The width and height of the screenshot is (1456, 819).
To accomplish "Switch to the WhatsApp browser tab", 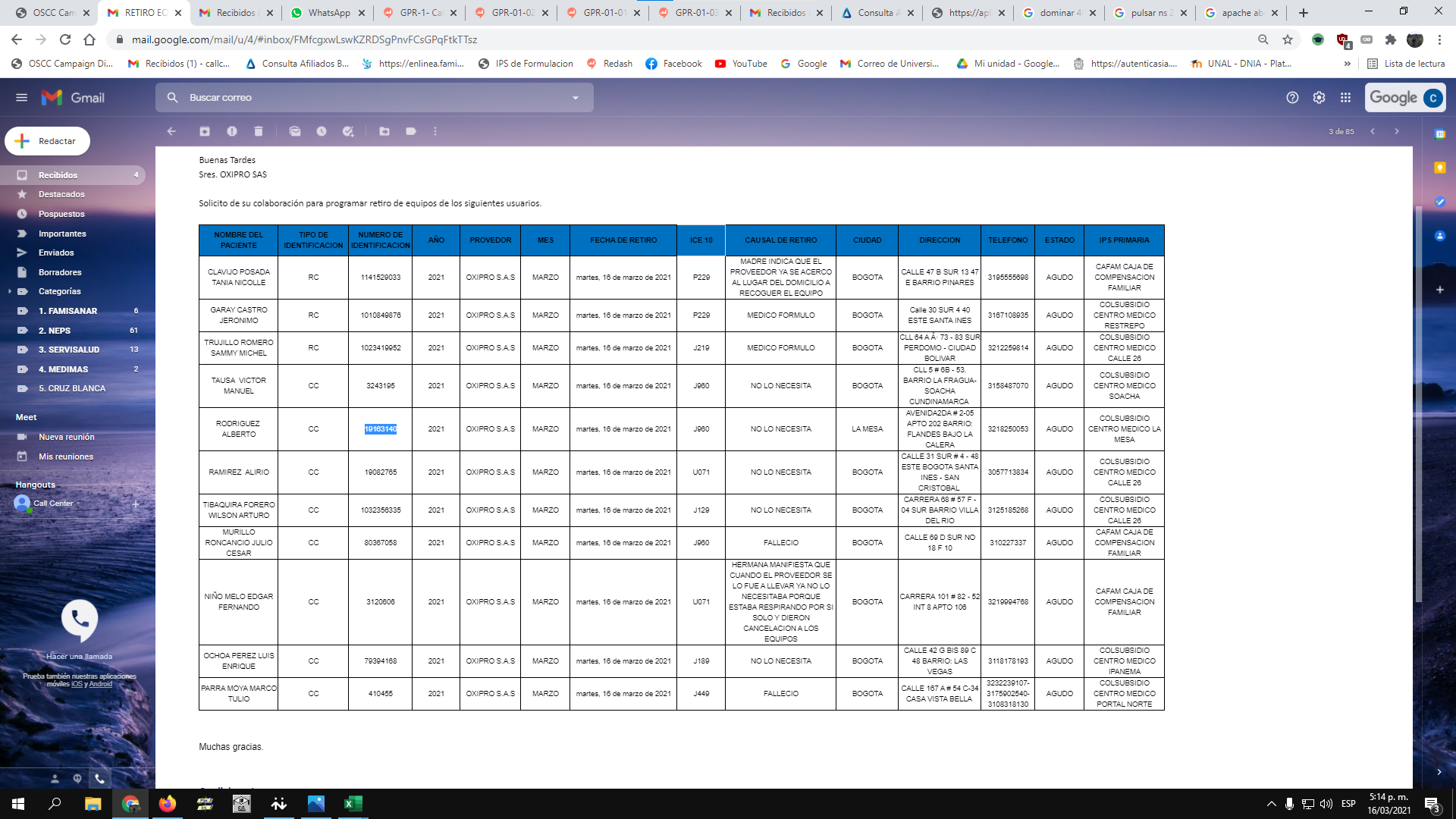I will [x=328, y=13].
